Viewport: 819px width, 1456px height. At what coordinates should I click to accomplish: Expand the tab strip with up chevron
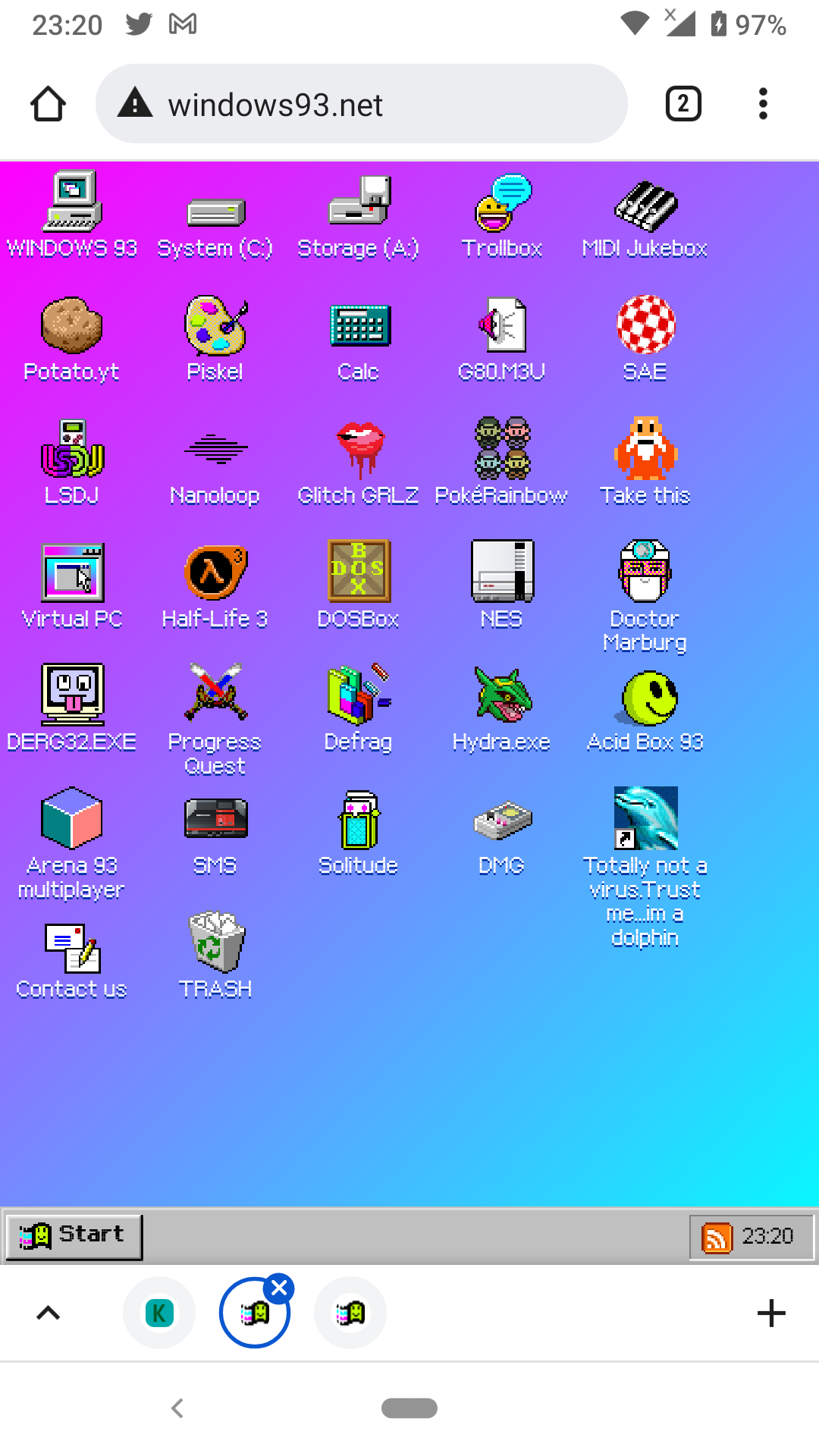[x=49, y=1313]
